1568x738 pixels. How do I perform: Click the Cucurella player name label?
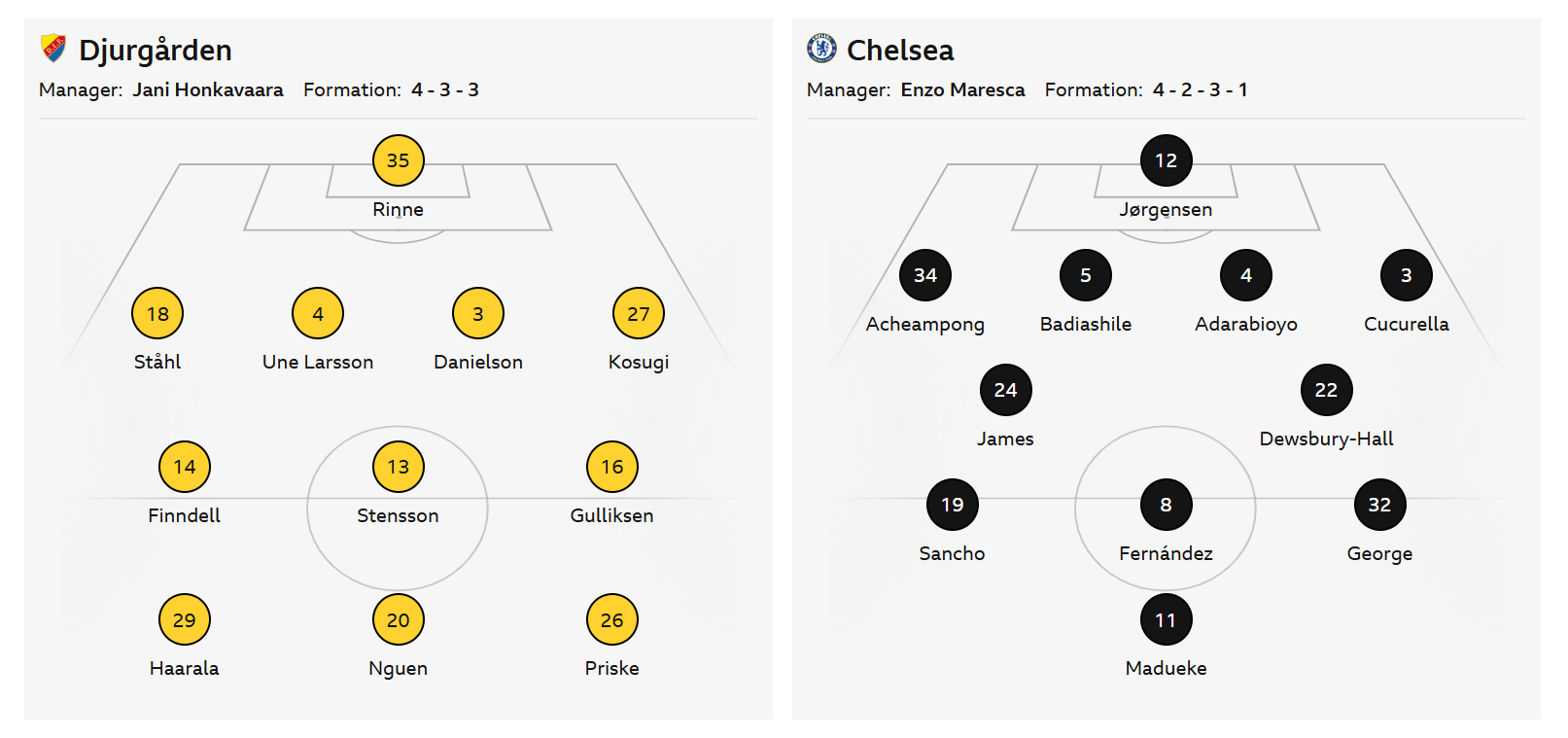pos(1406,324)
